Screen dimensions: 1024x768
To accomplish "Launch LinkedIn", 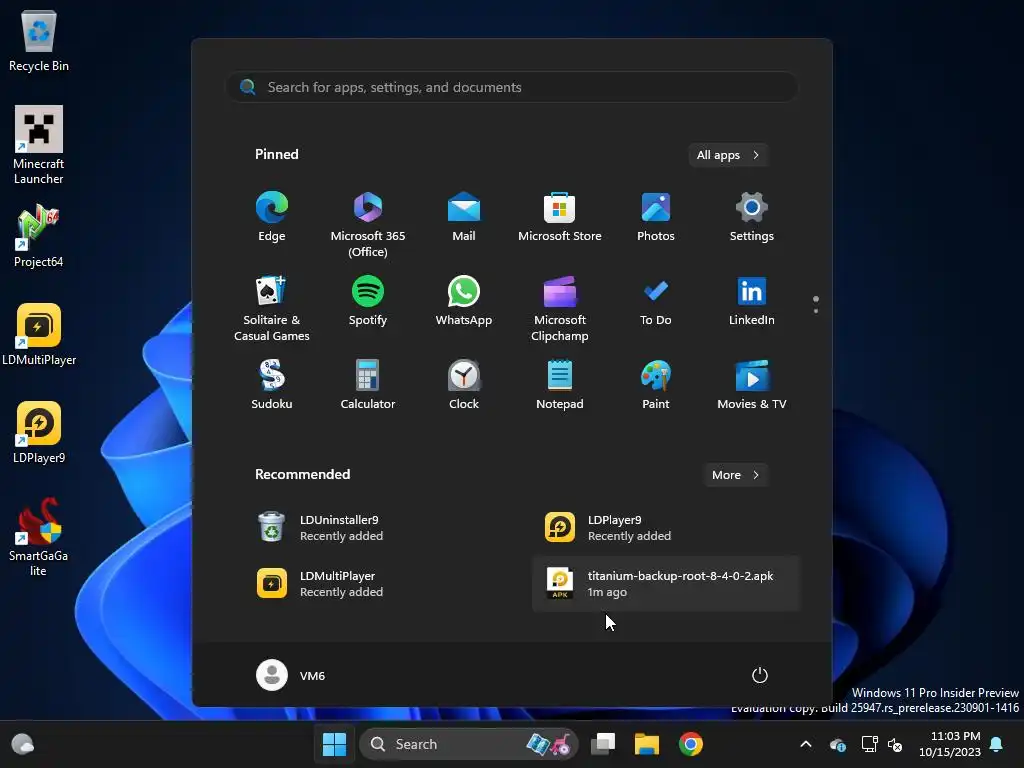I will (752, 302).
